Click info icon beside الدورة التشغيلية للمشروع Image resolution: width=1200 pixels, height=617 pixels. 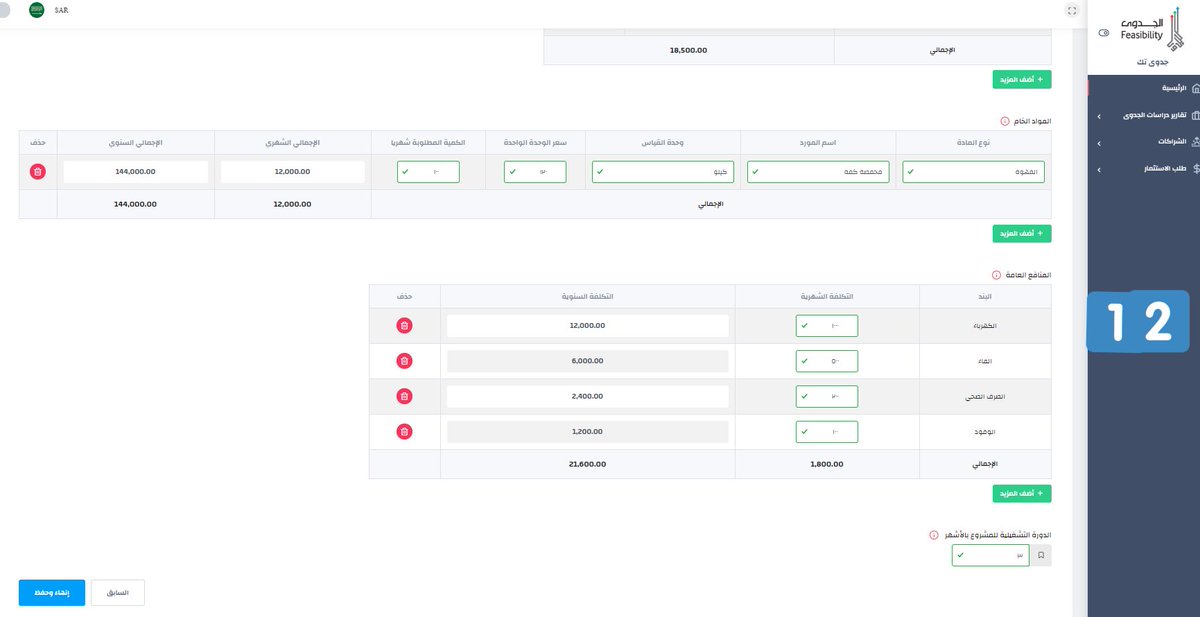[934, 535]
